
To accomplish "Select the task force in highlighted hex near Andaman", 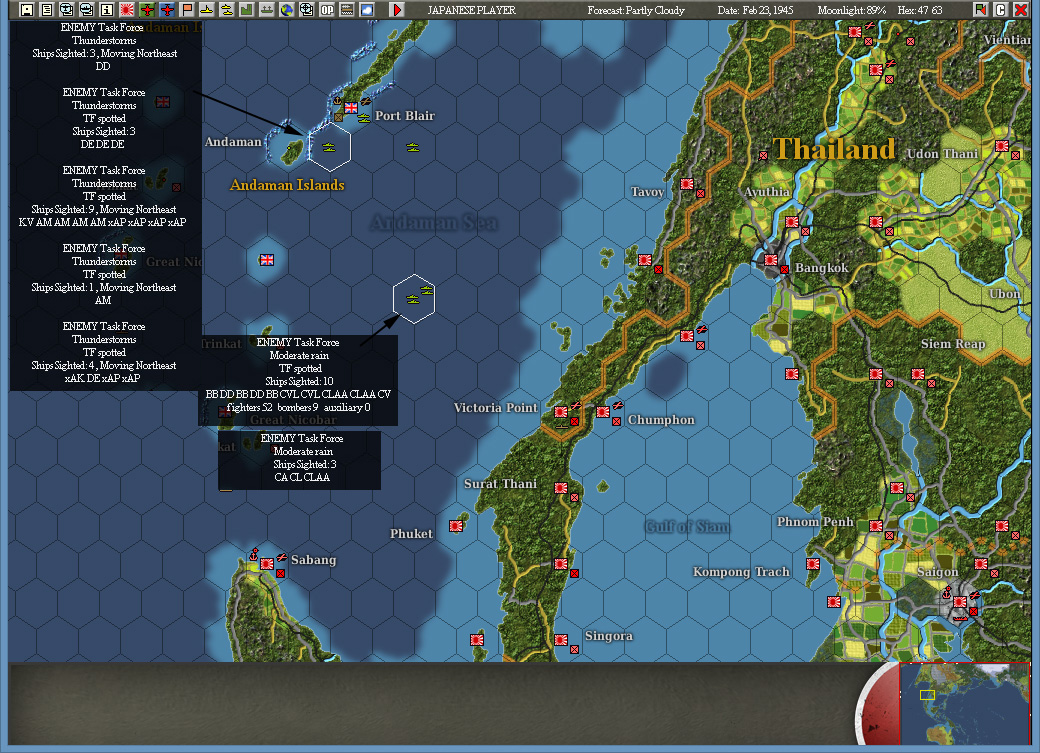I will coord(328,147).
